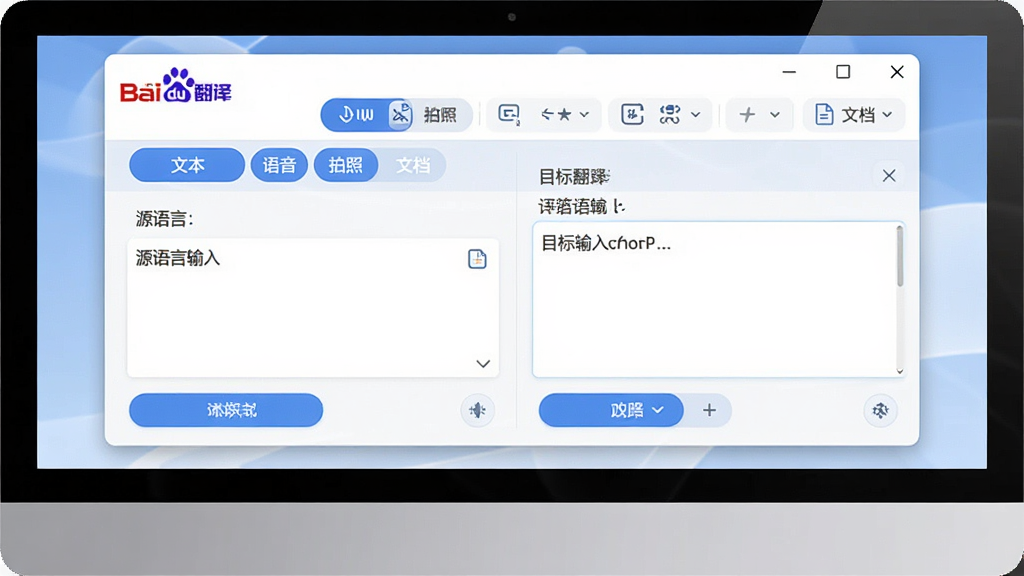Screen dimensions: 1024x576
Task: Switch to the 语音 tab
Action: 279,165
